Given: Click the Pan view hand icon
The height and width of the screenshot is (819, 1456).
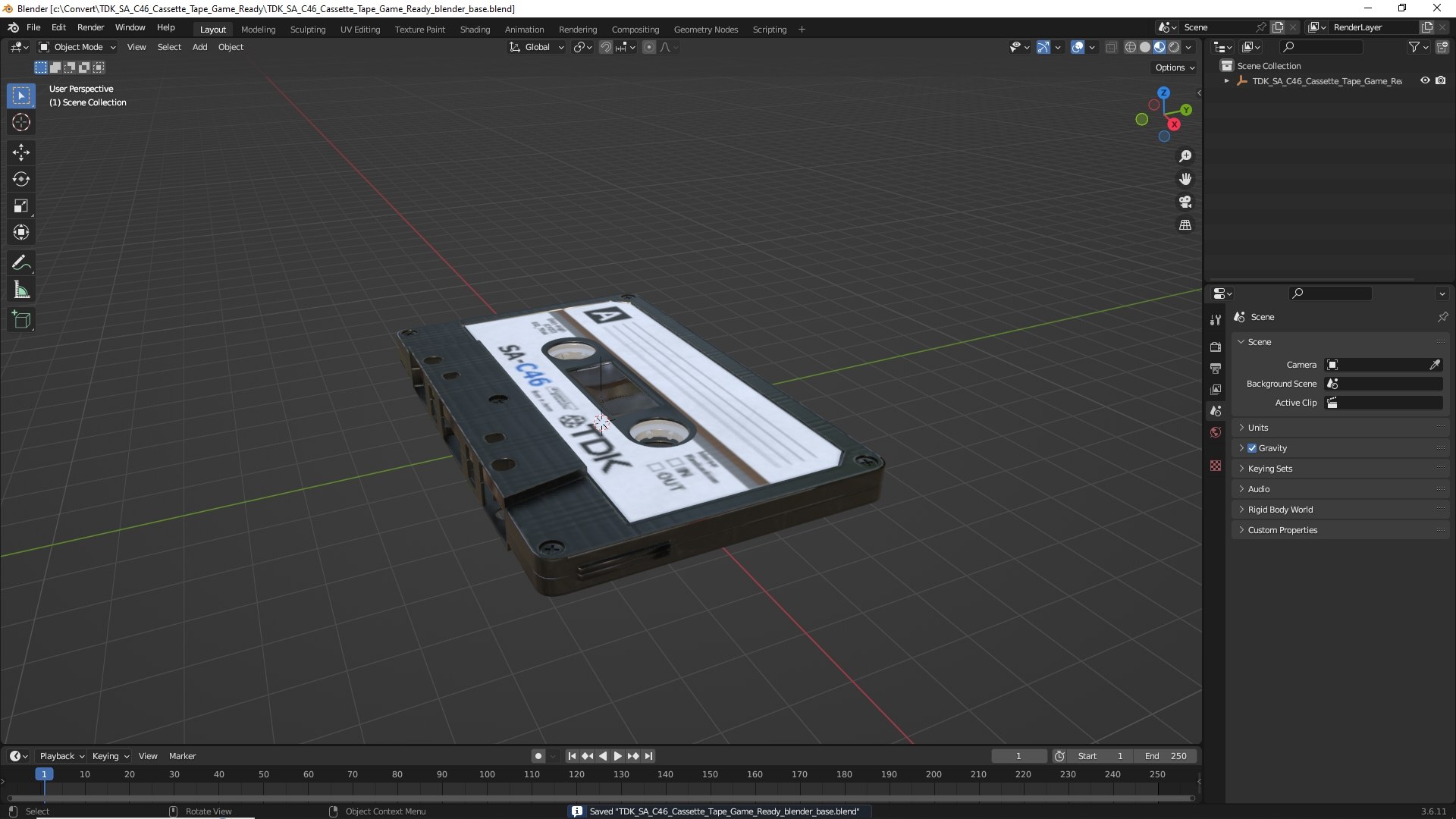Looking at the screenshot, I should (x=1185, y=179).
